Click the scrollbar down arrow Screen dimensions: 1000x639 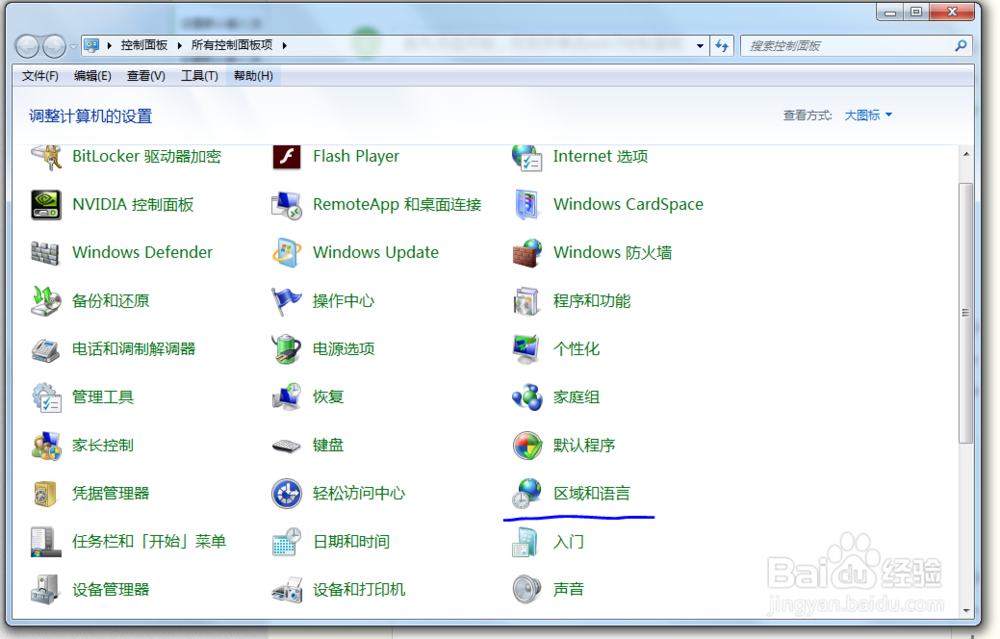(966, 610)
